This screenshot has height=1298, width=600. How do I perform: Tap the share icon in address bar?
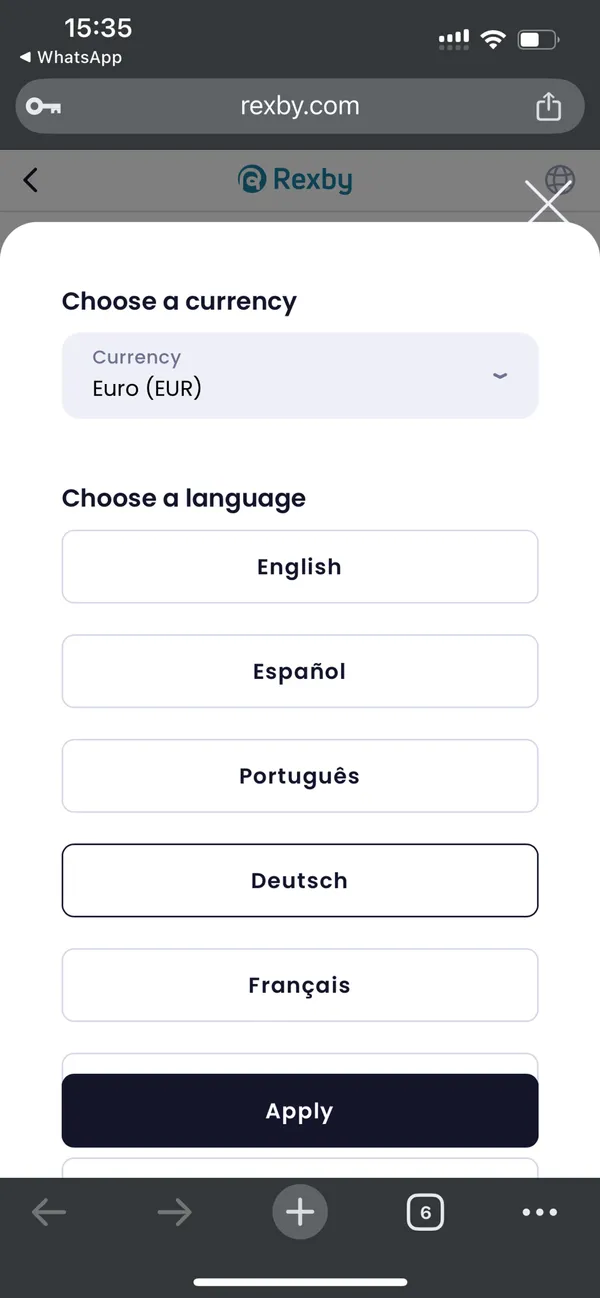548,107
